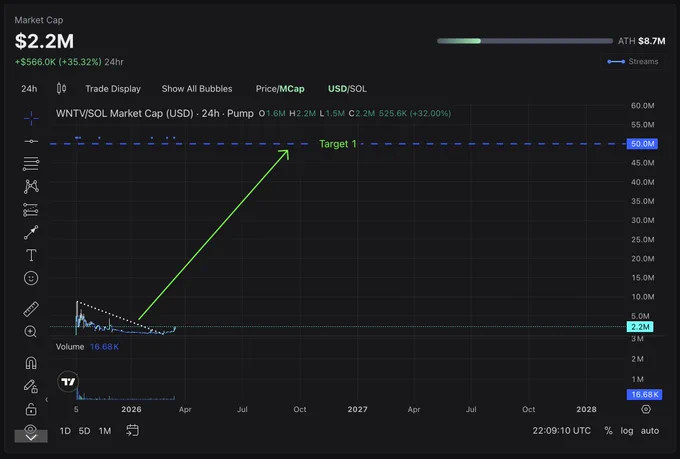Select the ruler measure tool
This screenshot has width=680, height=459.
(31, 309)
